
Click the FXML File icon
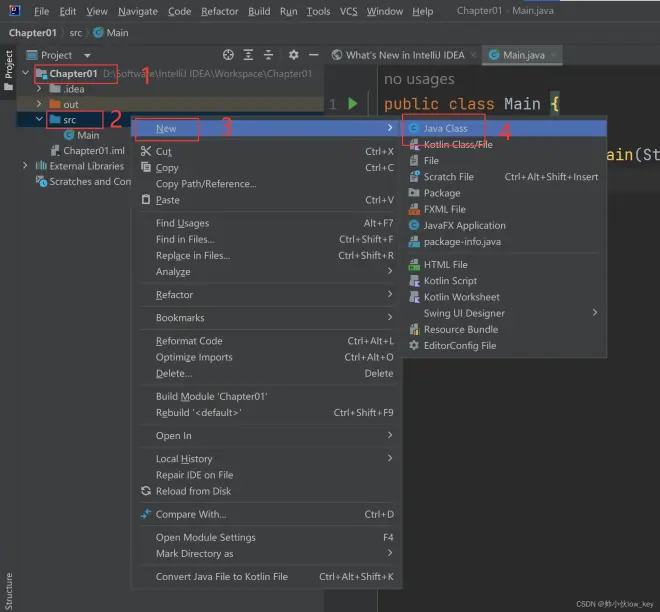(414, 209)
